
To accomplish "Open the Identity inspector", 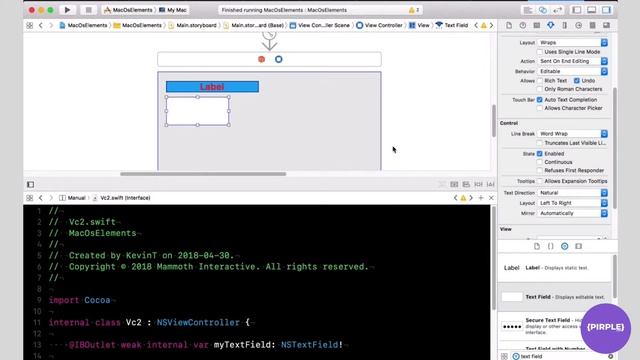I will coord(537,25).
